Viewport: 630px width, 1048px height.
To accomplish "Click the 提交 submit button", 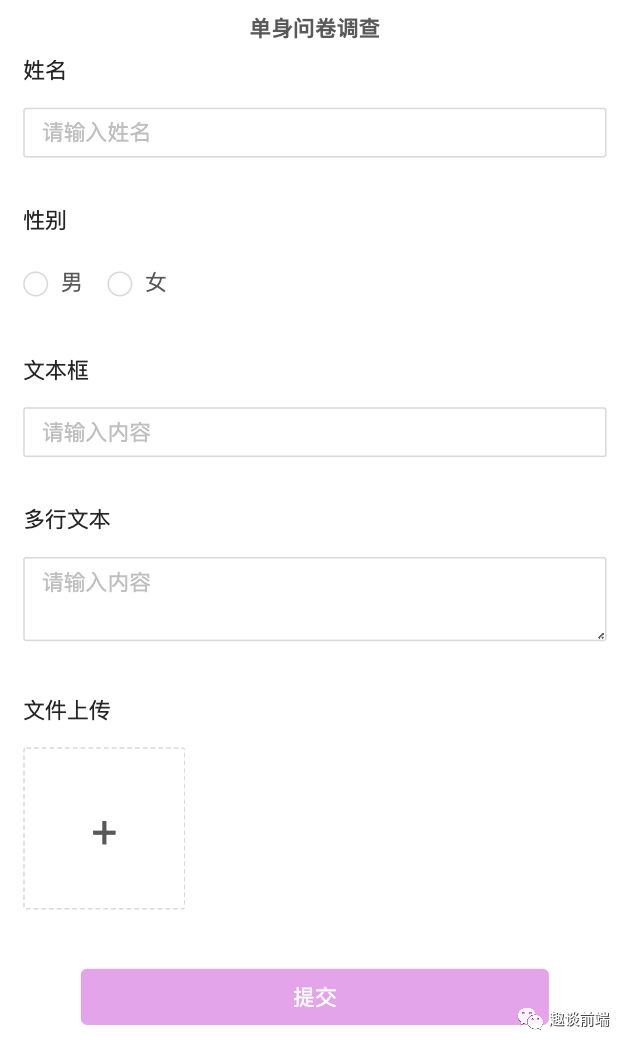I will coord(314,996).
